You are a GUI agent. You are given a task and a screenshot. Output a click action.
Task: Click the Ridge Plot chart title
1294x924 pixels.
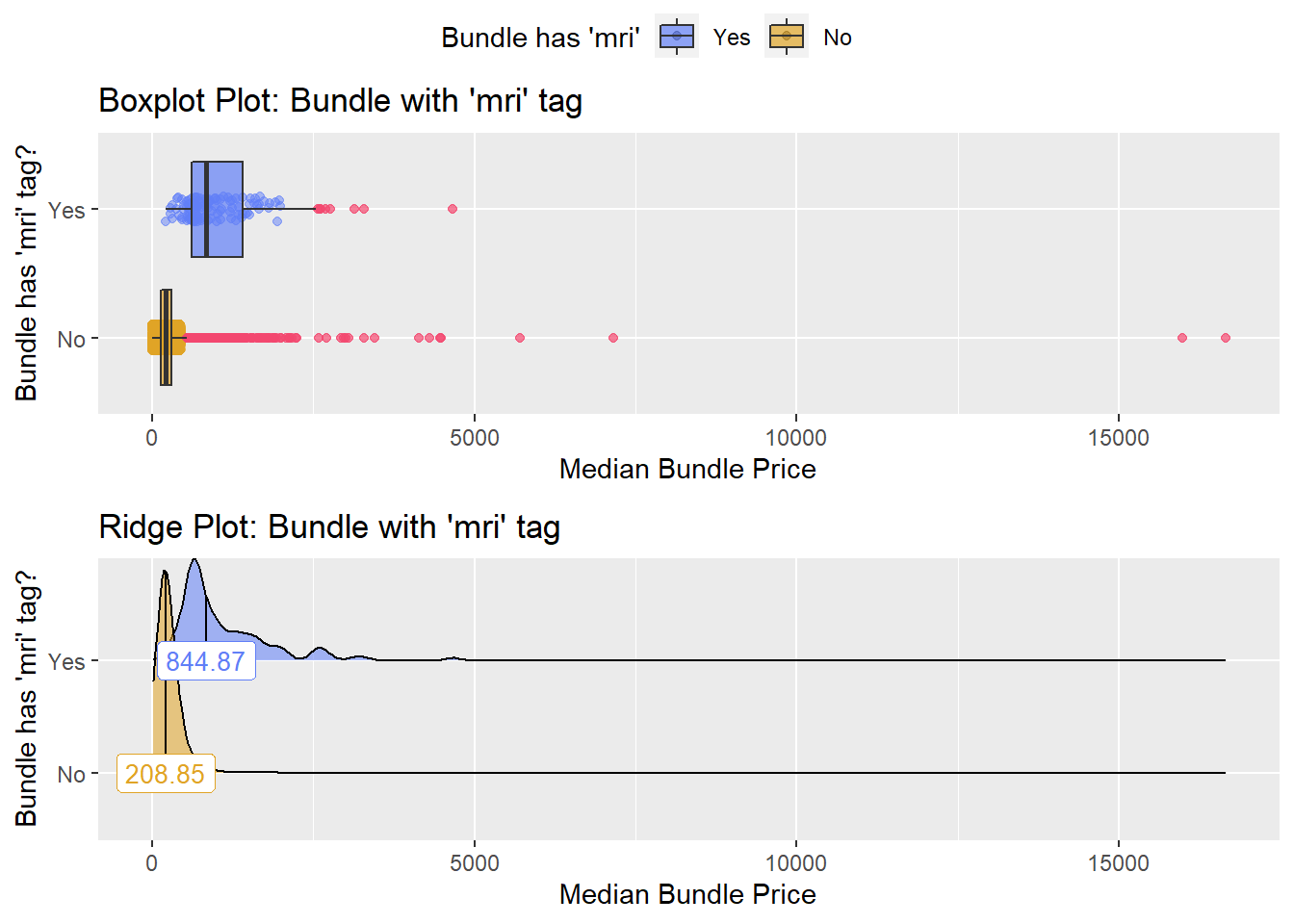coord(329,527)
